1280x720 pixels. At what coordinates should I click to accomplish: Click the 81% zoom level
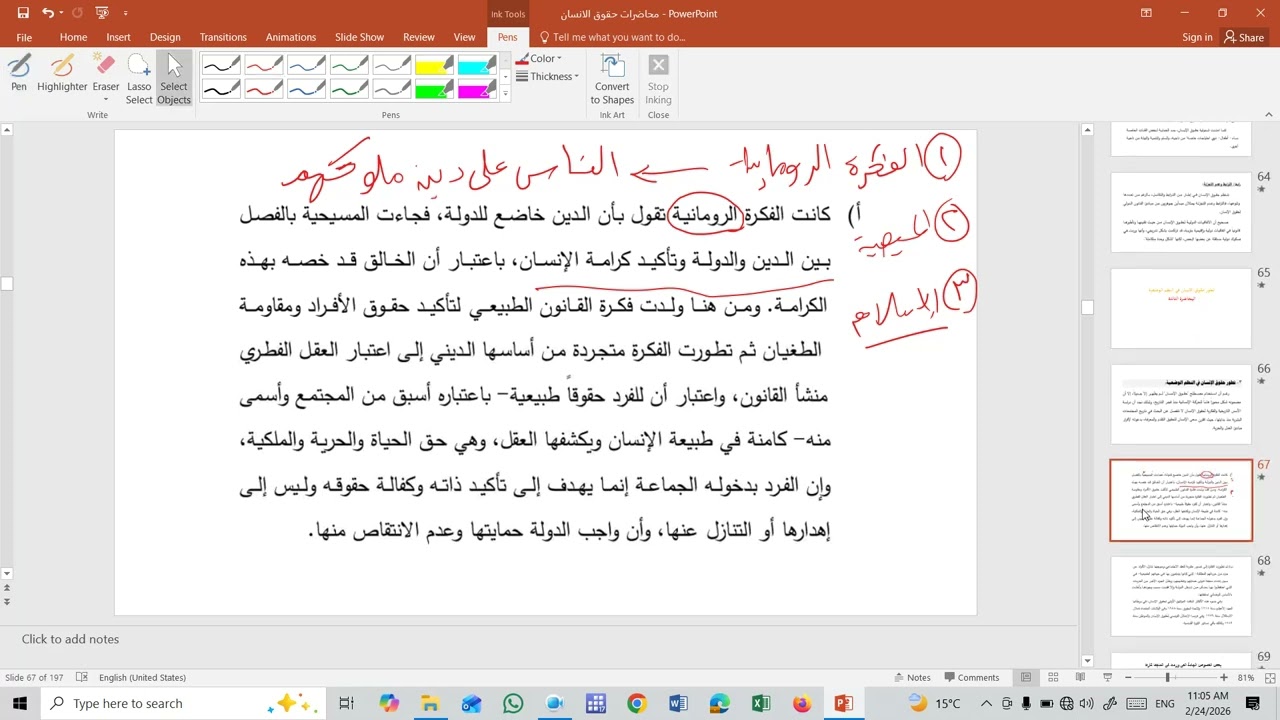click(x=1246, y=677)
